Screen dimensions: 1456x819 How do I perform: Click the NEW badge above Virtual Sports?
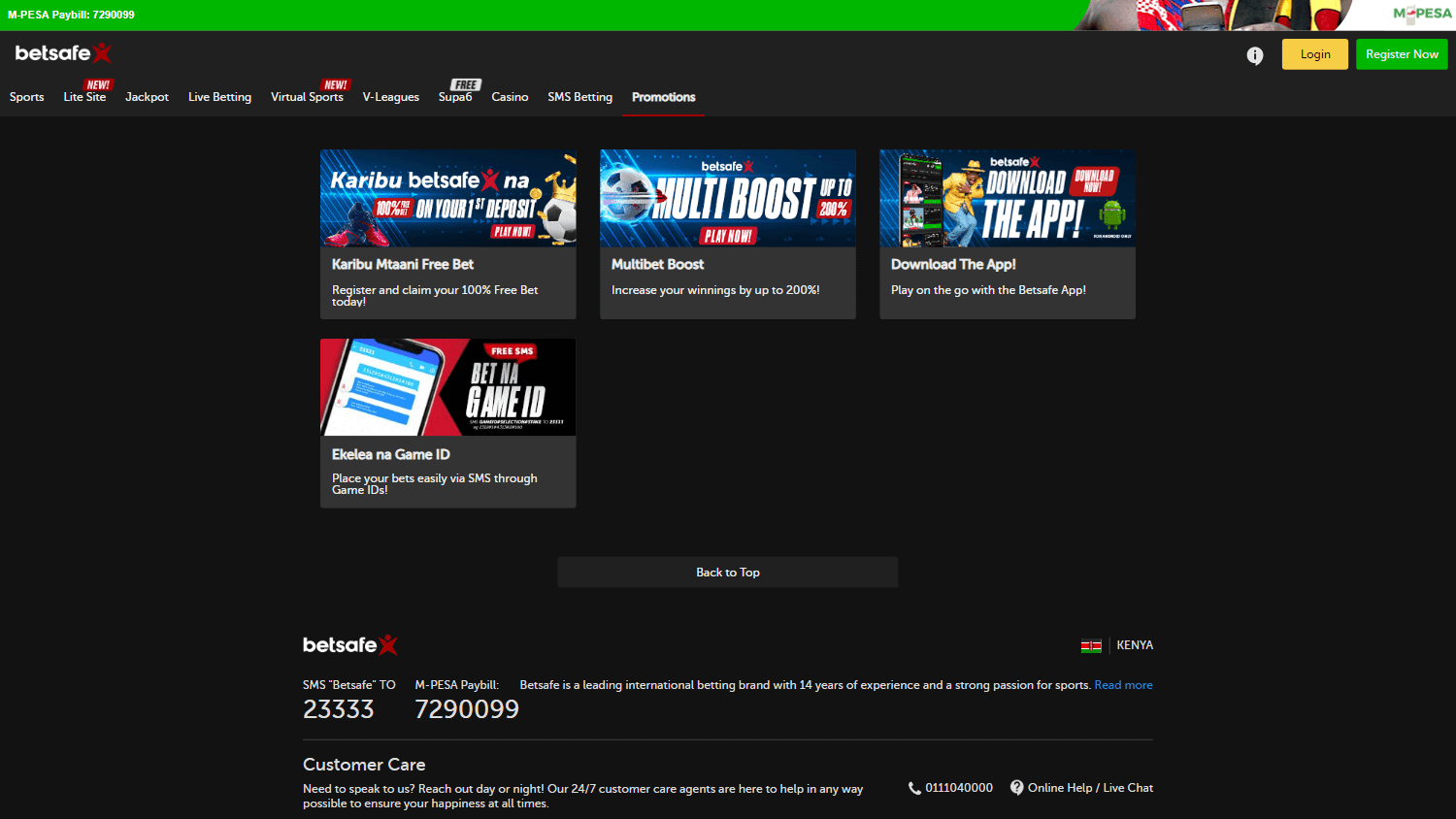[x=336, y=84]
